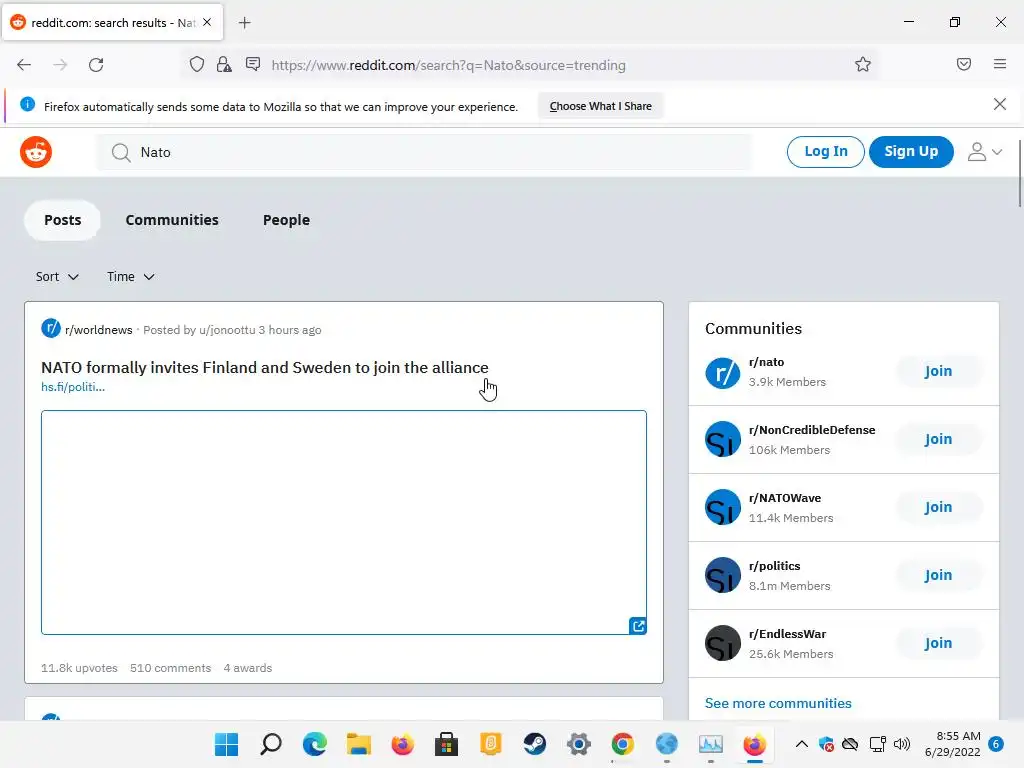Image resolution: width=1024 pixels, height=768 pixels.
Task: Click the 4 awards text
Action: 248,668
